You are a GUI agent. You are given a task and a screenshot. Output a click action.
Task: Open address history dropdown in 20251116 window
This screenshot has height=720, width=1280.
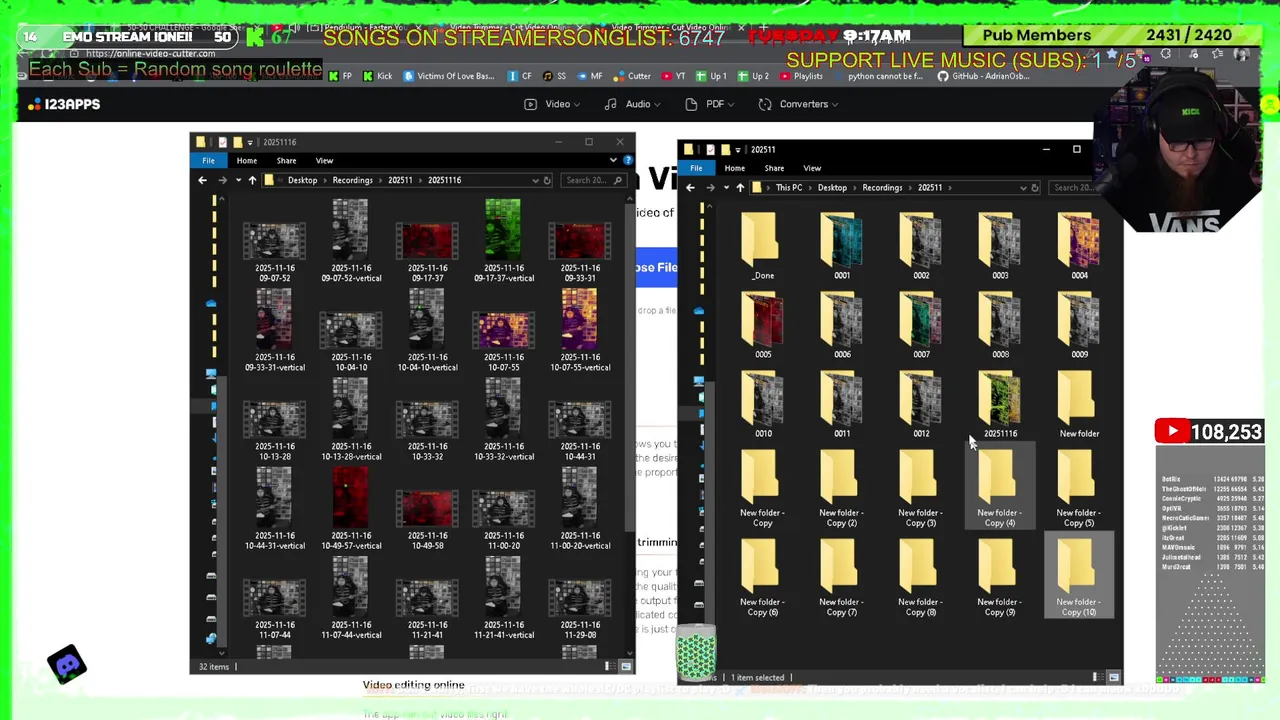[x=534, y=180]
